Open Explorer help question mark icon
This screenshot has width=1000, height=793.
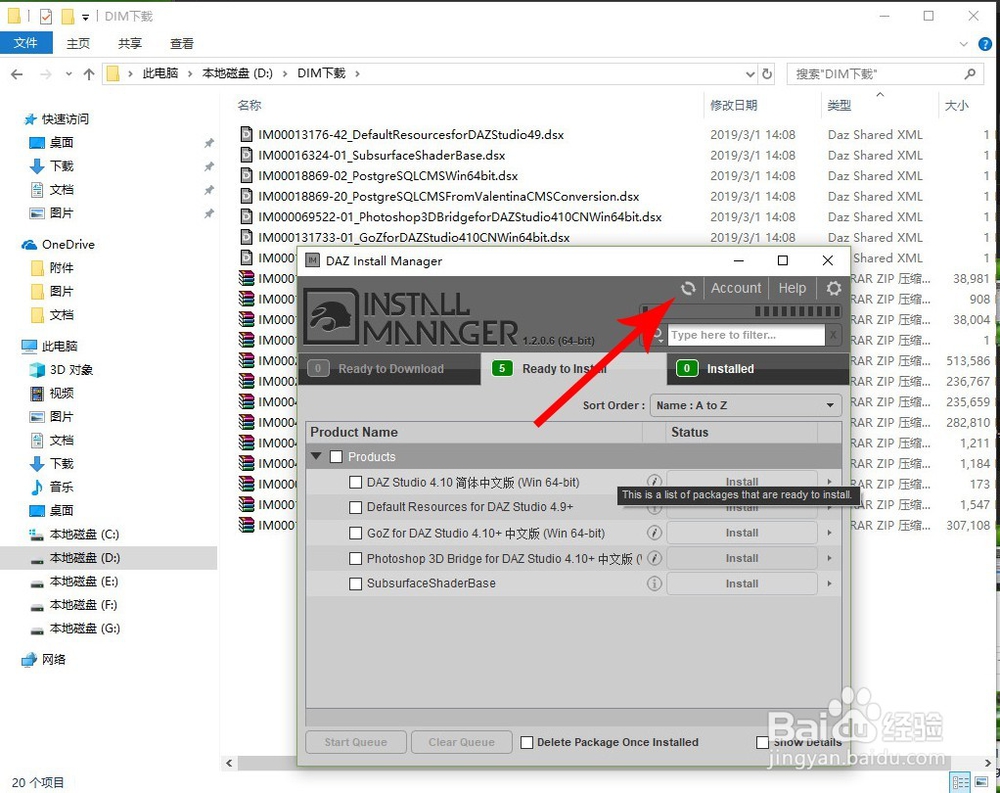tap(985, 44)
